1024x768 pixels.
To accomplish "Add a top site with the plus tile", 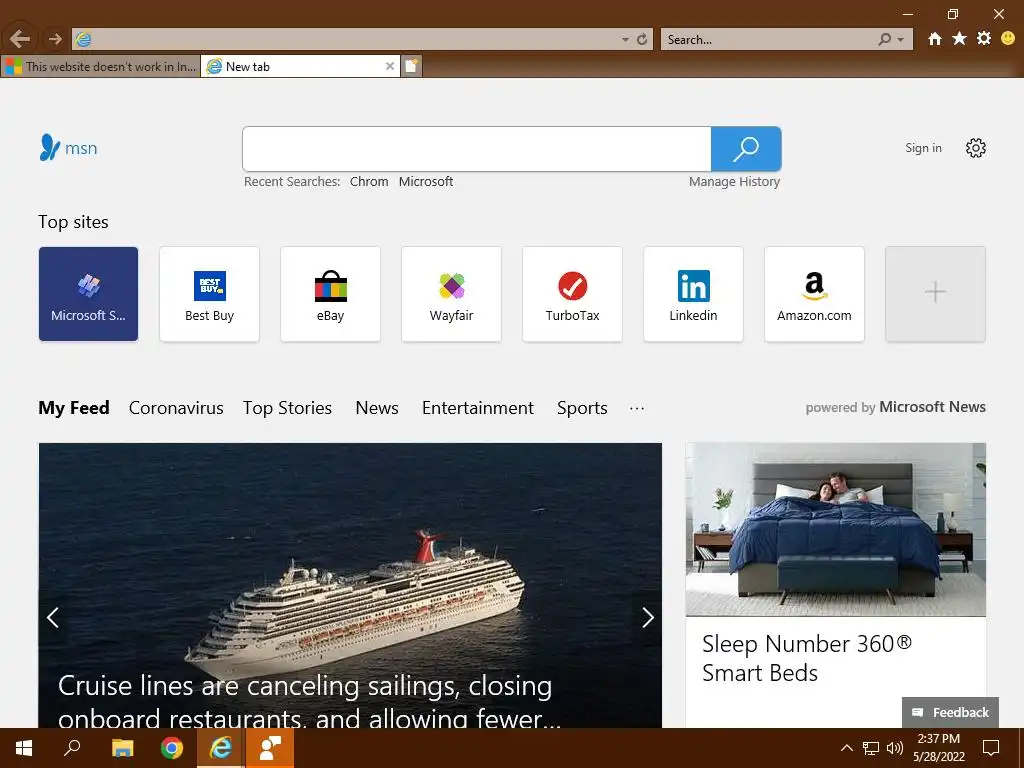I will click(x=935, y=294).
